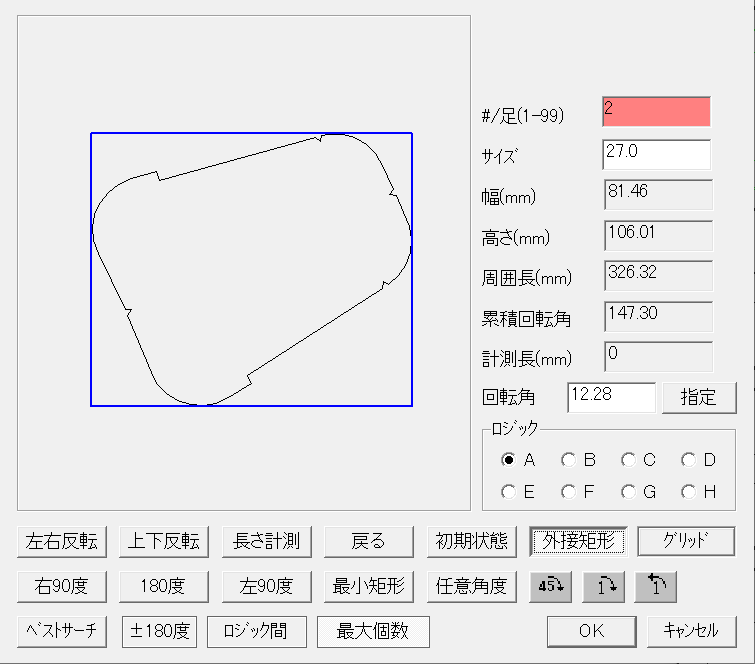This screenshot has width=755, height=664.
Task: Click the 左右反転 button
Action: (62, 542)
